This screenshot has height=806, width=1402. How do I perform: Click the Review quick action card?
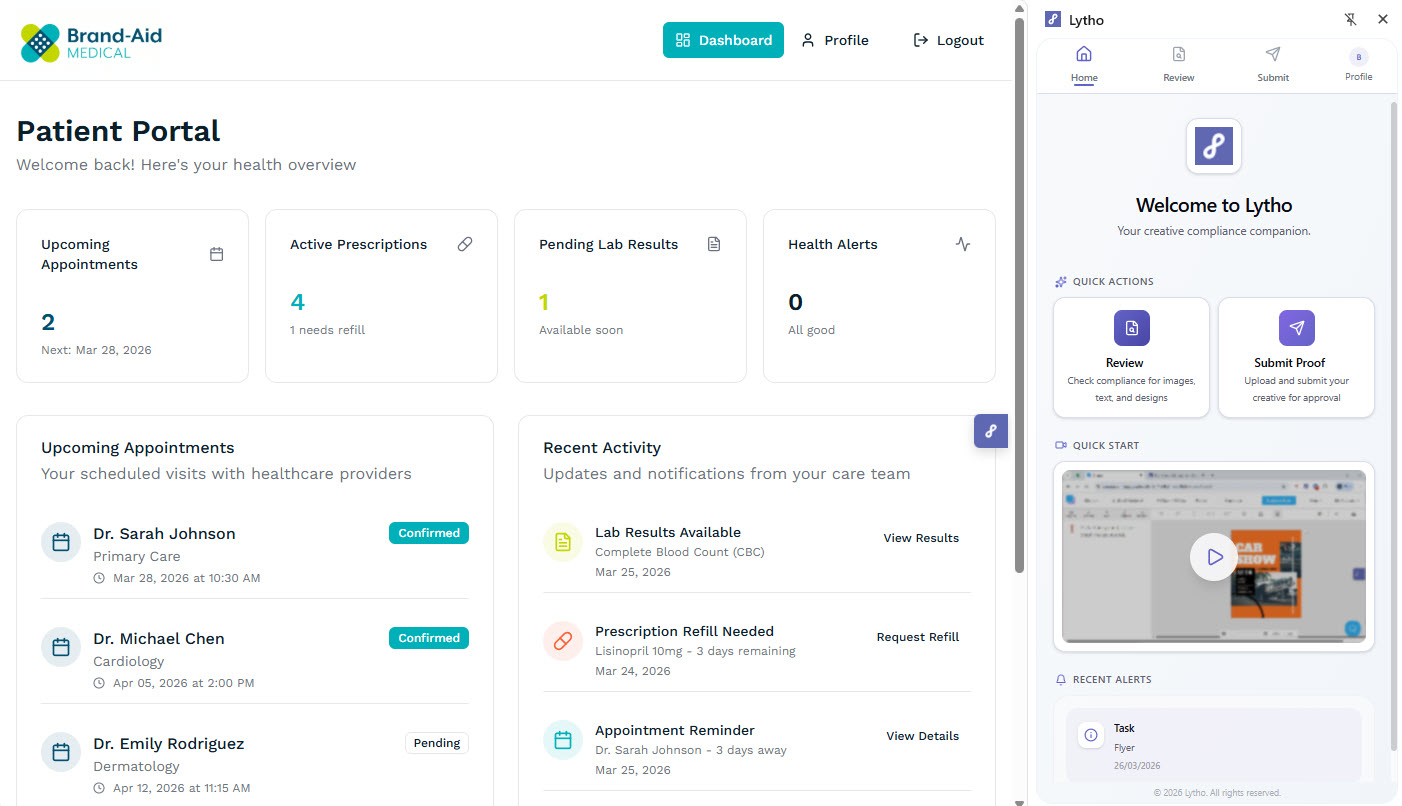tap(1131, 357)
